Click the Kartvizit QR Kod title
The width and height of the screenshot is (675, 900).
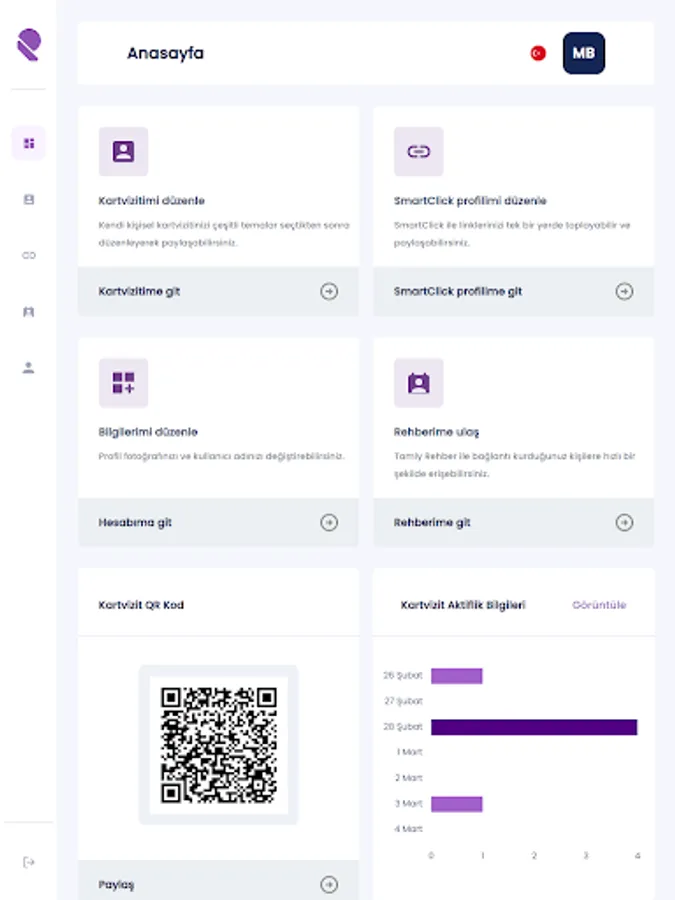(141, 605)
